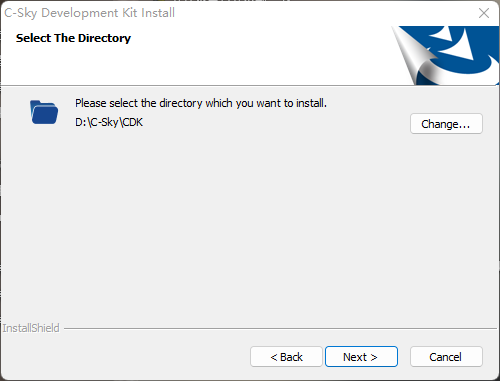Hit the Cancel button at the bottom right
Image resolution: width=500 pixels, height=381 pixels.
(446, 357)
